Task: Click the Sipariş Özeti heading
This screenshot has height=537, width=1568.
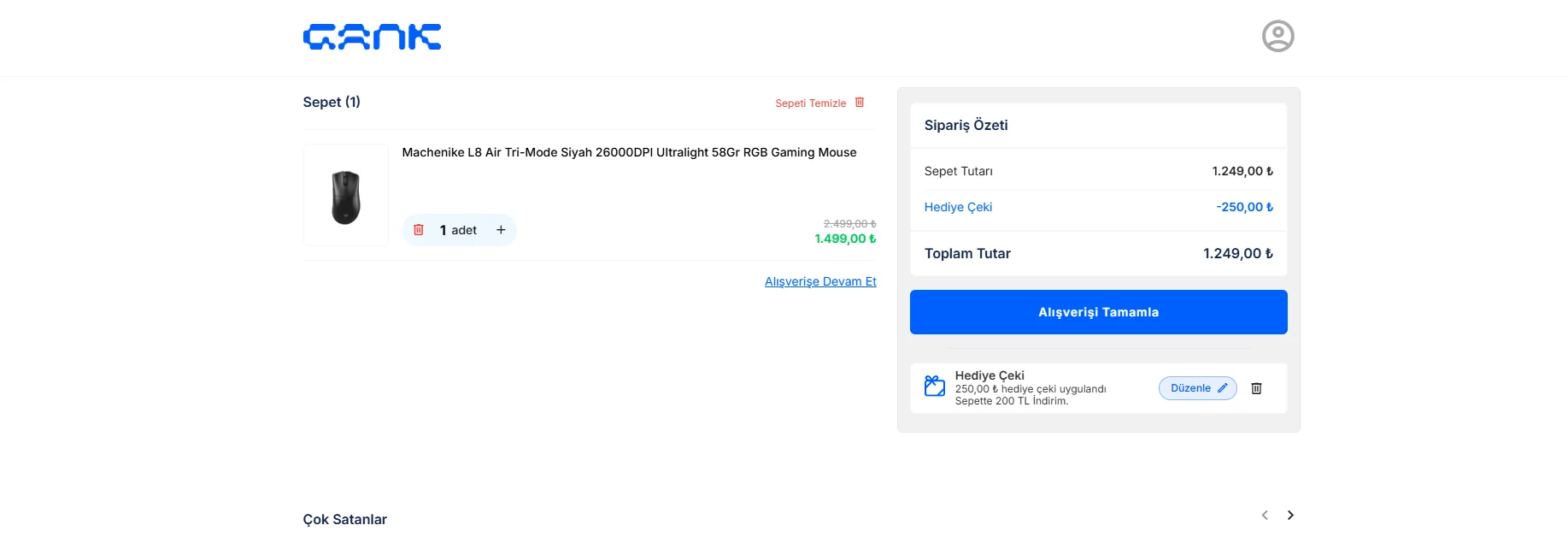Action: pos(966,125)
